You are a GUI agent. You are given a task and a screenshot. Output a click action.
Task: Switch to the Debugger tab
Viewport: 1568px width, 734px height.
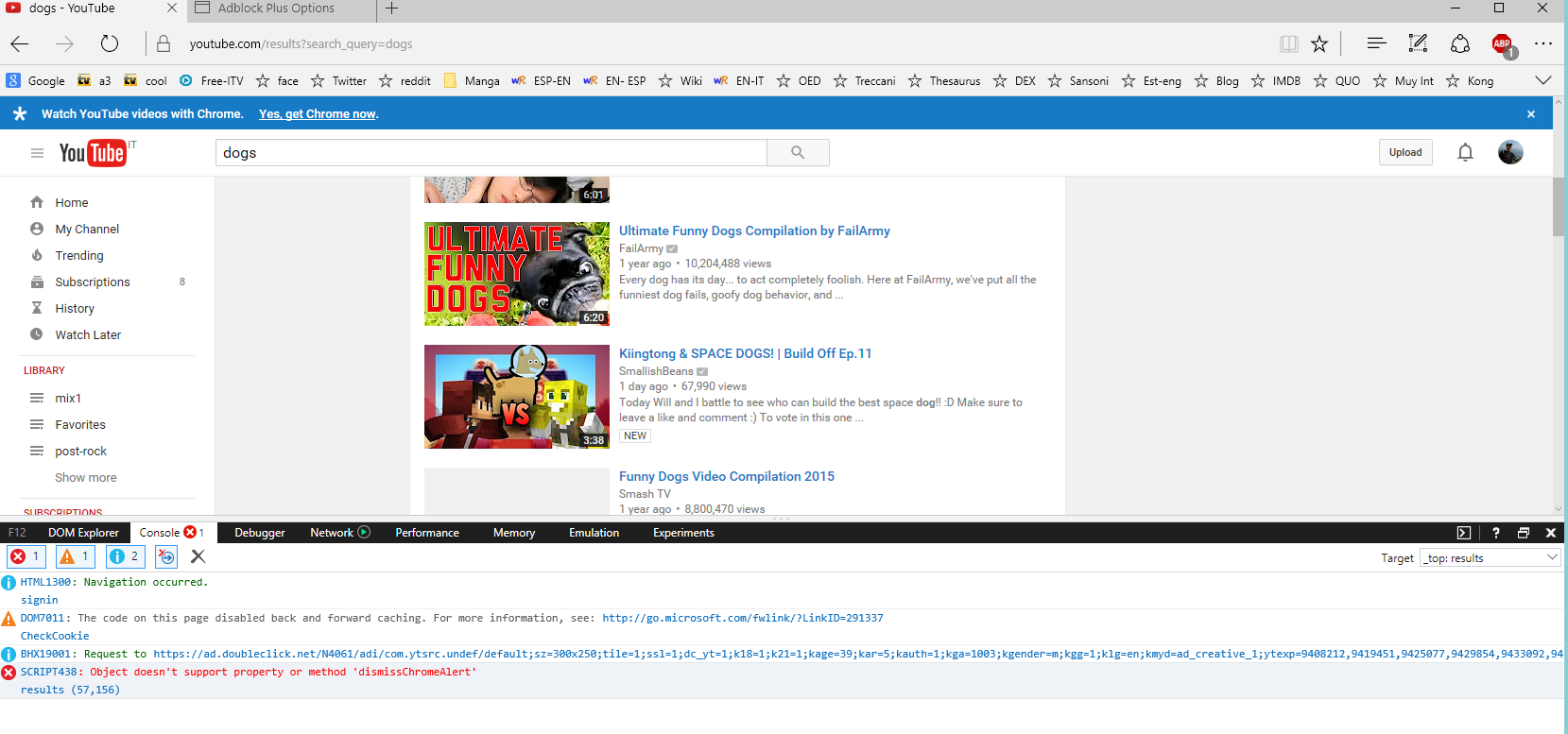[x=260, y=533]
